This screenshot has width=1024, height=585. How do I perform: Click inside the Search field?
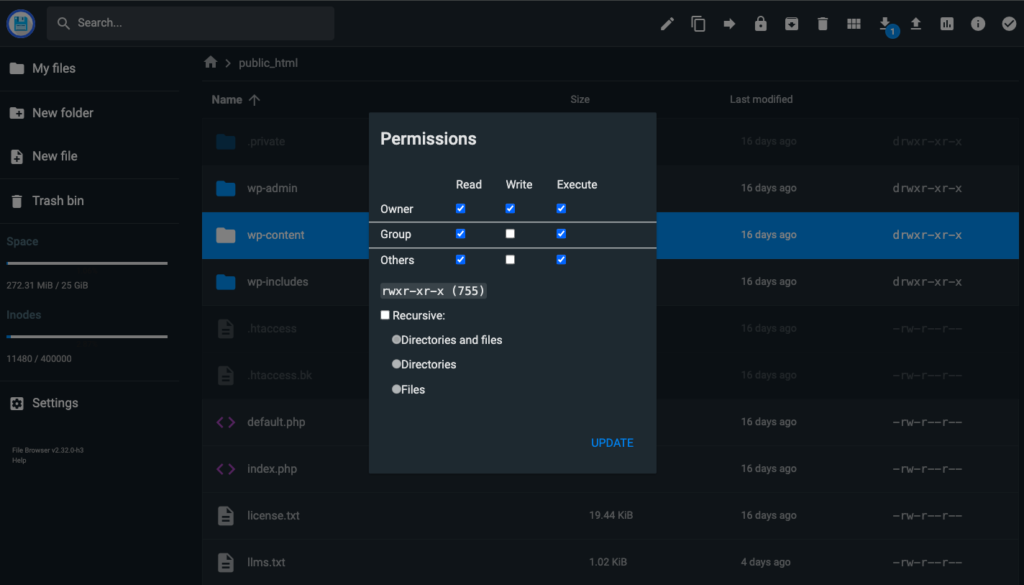[190, 22]
